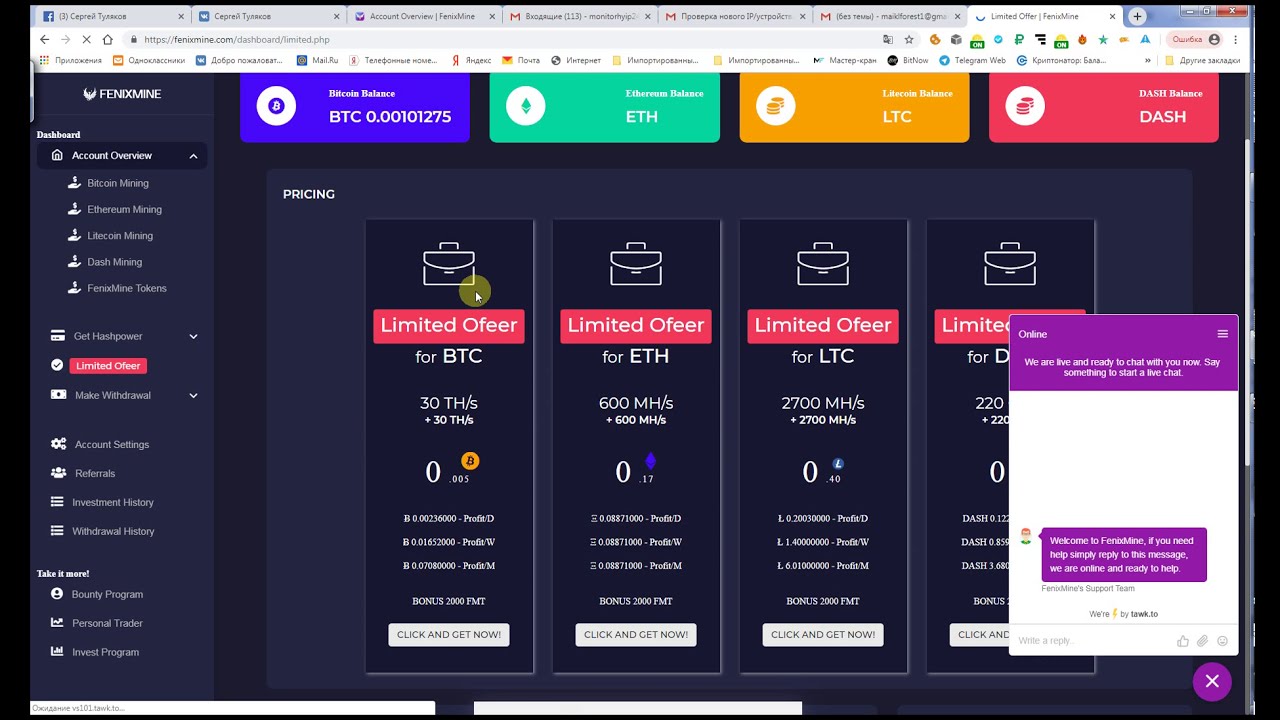Open Withdrawal History page
The image size is (1280, 720).
(113, 531)
